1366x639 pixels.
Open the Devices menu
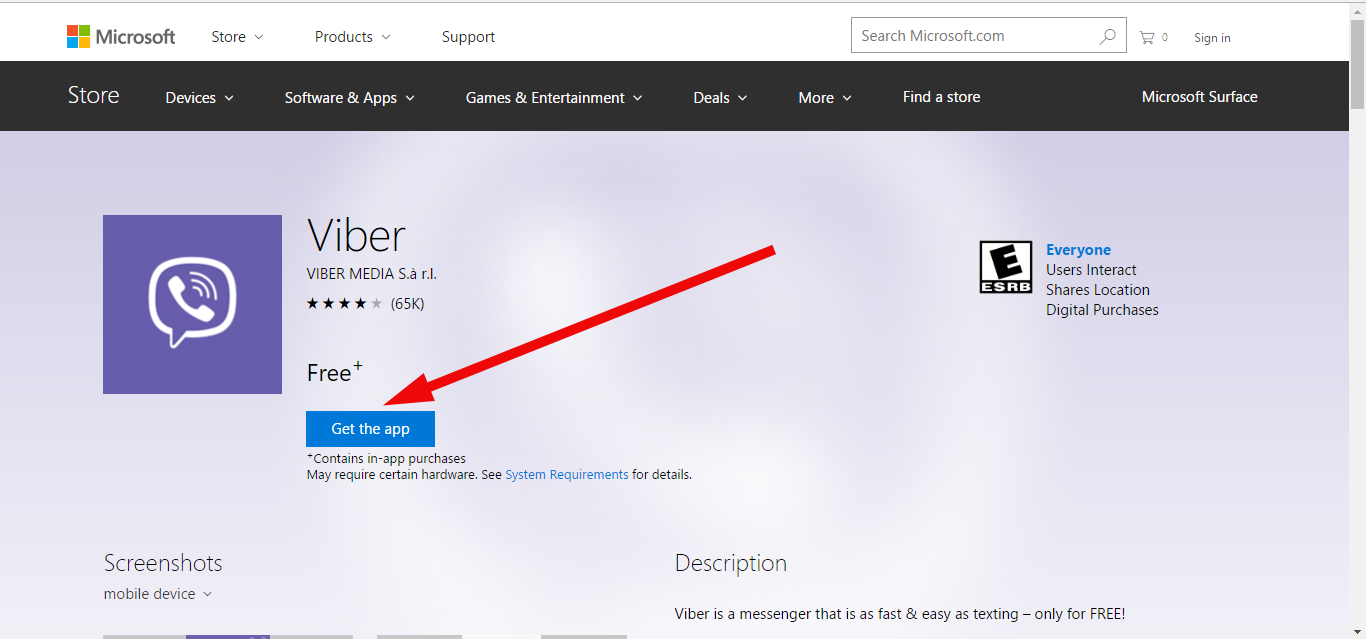click(199, 98)
